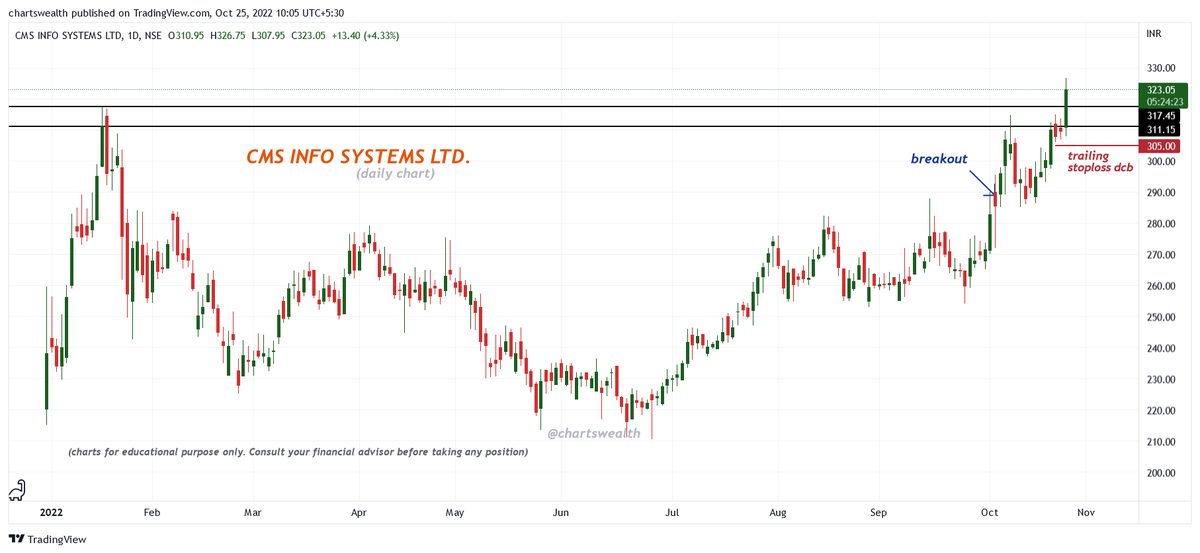Click the 230.00 price axis label

[x=1160, y=379]
